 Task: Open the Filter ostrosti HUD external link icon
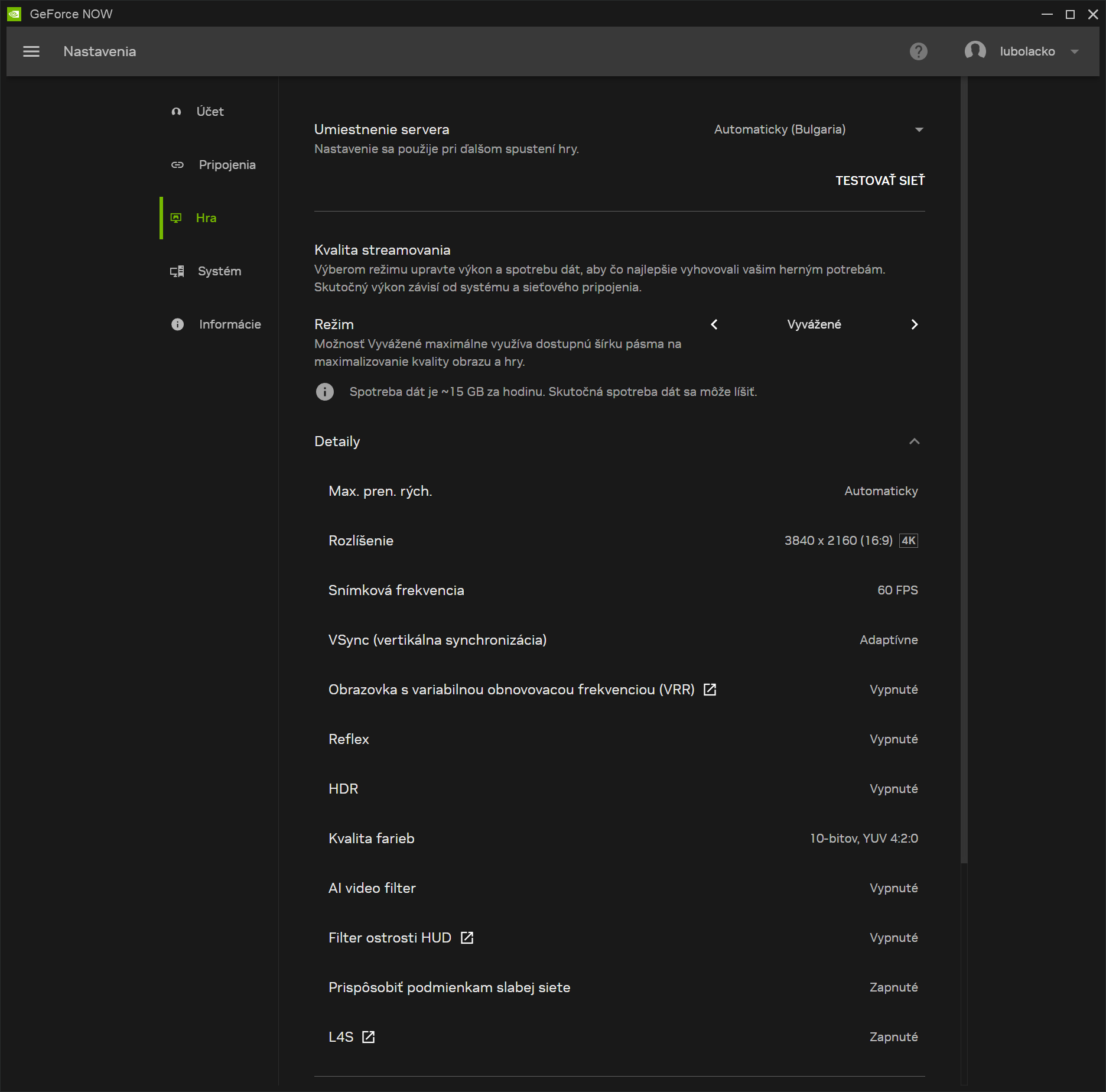click(467, 938)
